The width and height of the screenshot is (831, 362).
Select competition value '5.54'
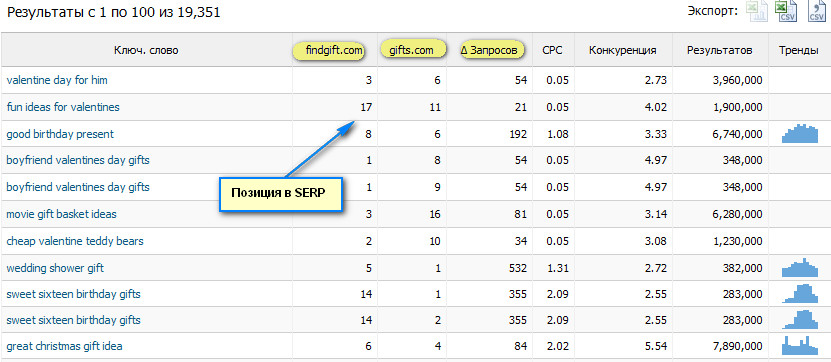pos(656,346)
